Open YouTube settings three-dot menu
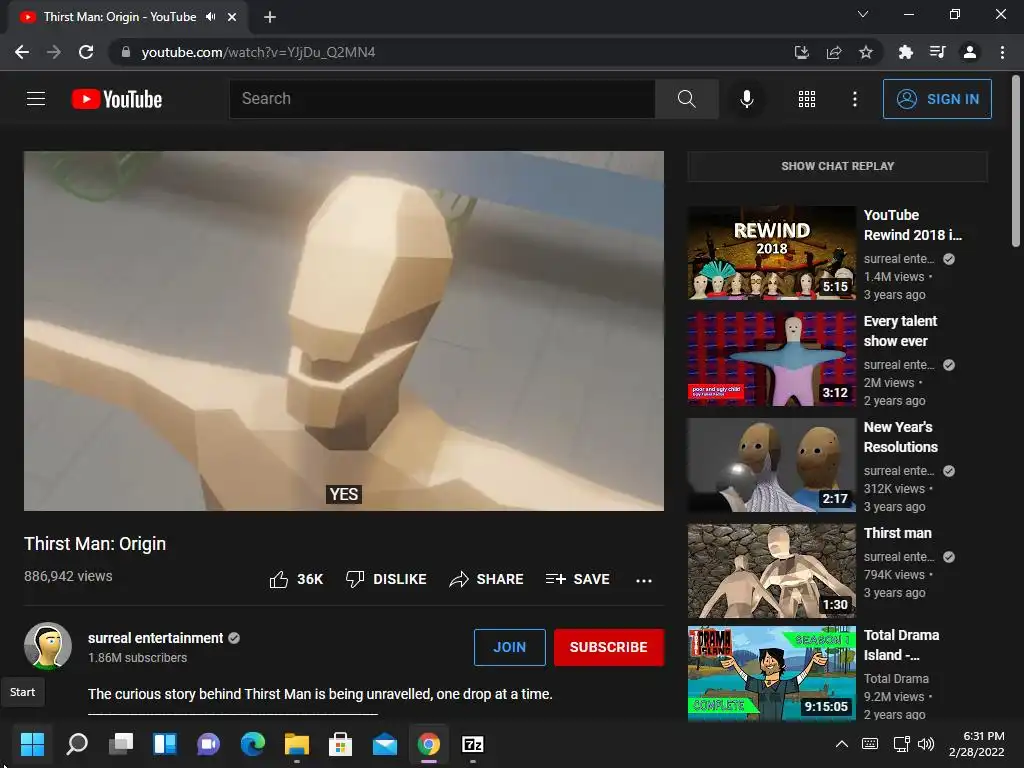Image resolution: width=1024 pixels, height=768 pixels. coord(854,99)
